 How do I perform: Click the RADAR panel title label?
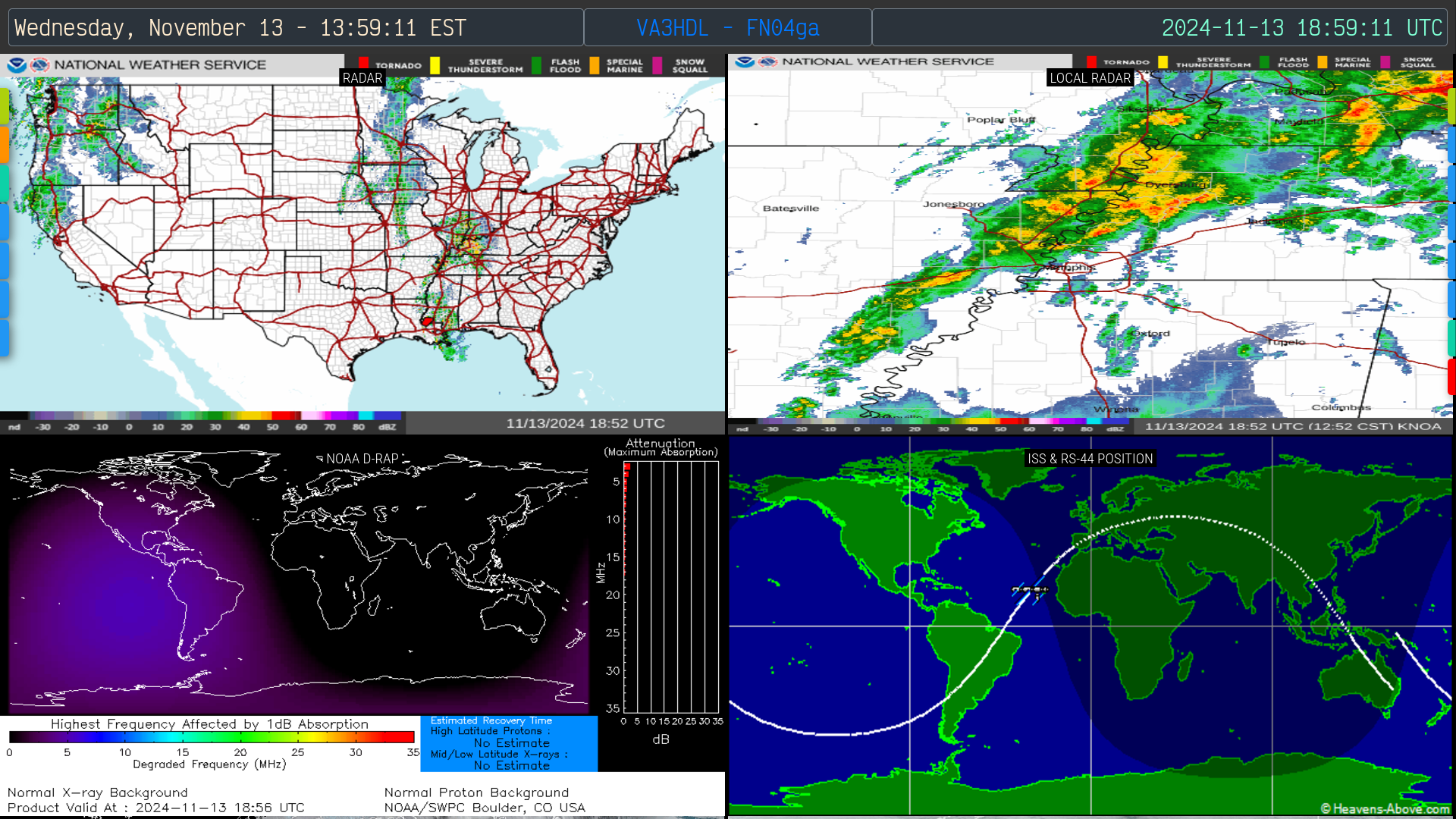click(x=362, y=78)
